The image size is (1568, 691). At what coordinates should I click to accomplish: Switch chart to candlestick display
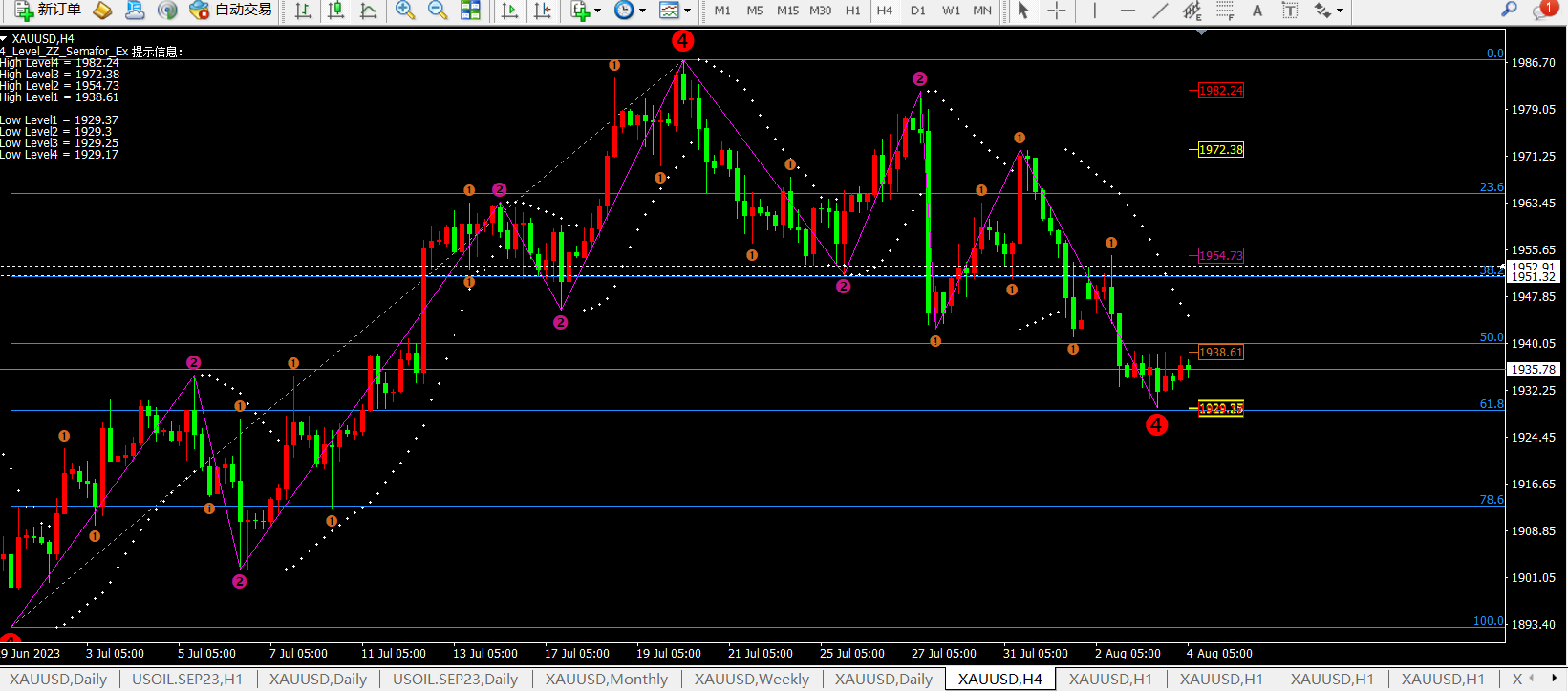click(x=335, y=11)
